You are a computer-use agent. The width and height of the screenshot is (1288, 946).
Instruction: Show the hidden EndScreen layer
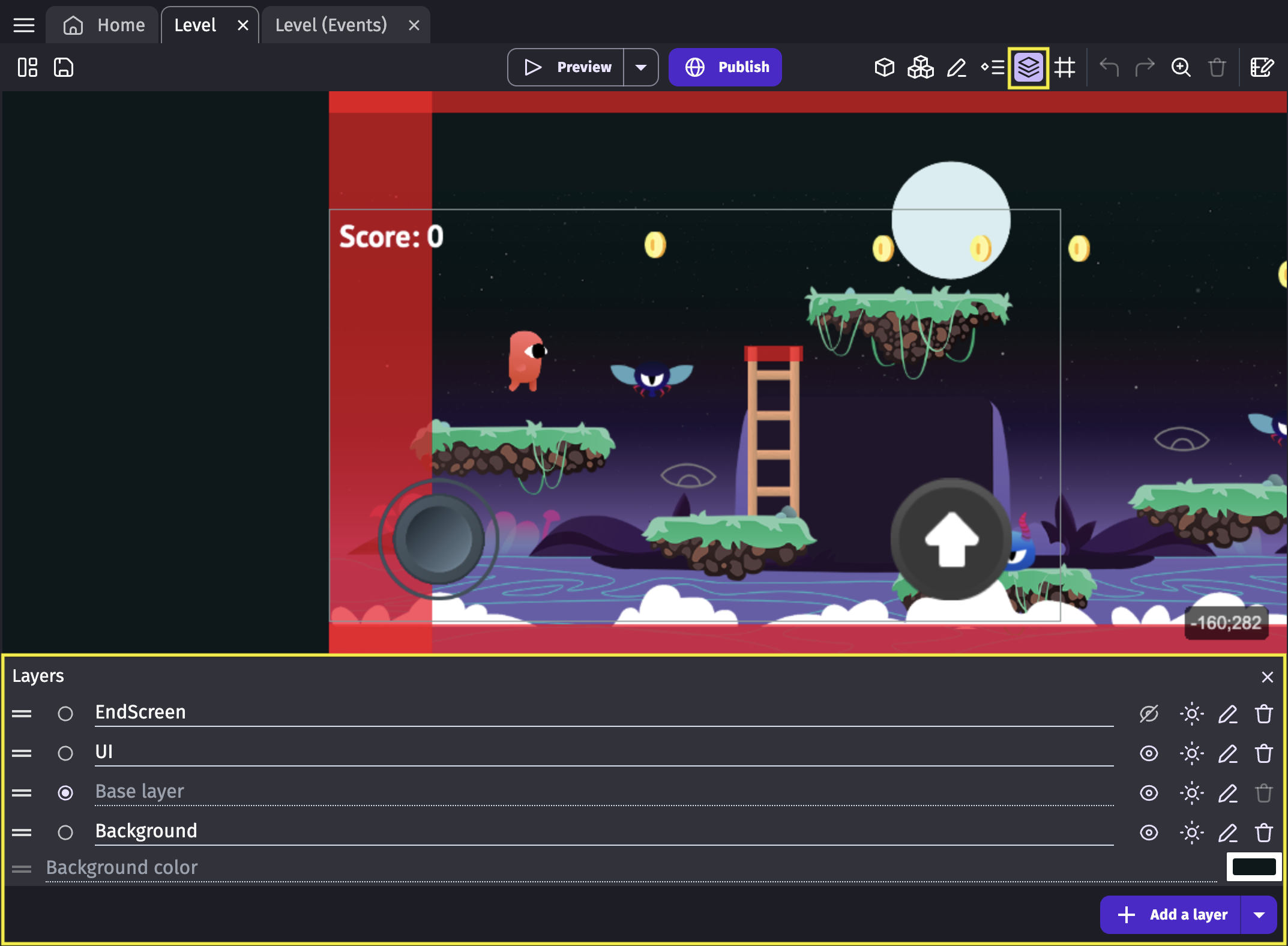pos(1149,714)
